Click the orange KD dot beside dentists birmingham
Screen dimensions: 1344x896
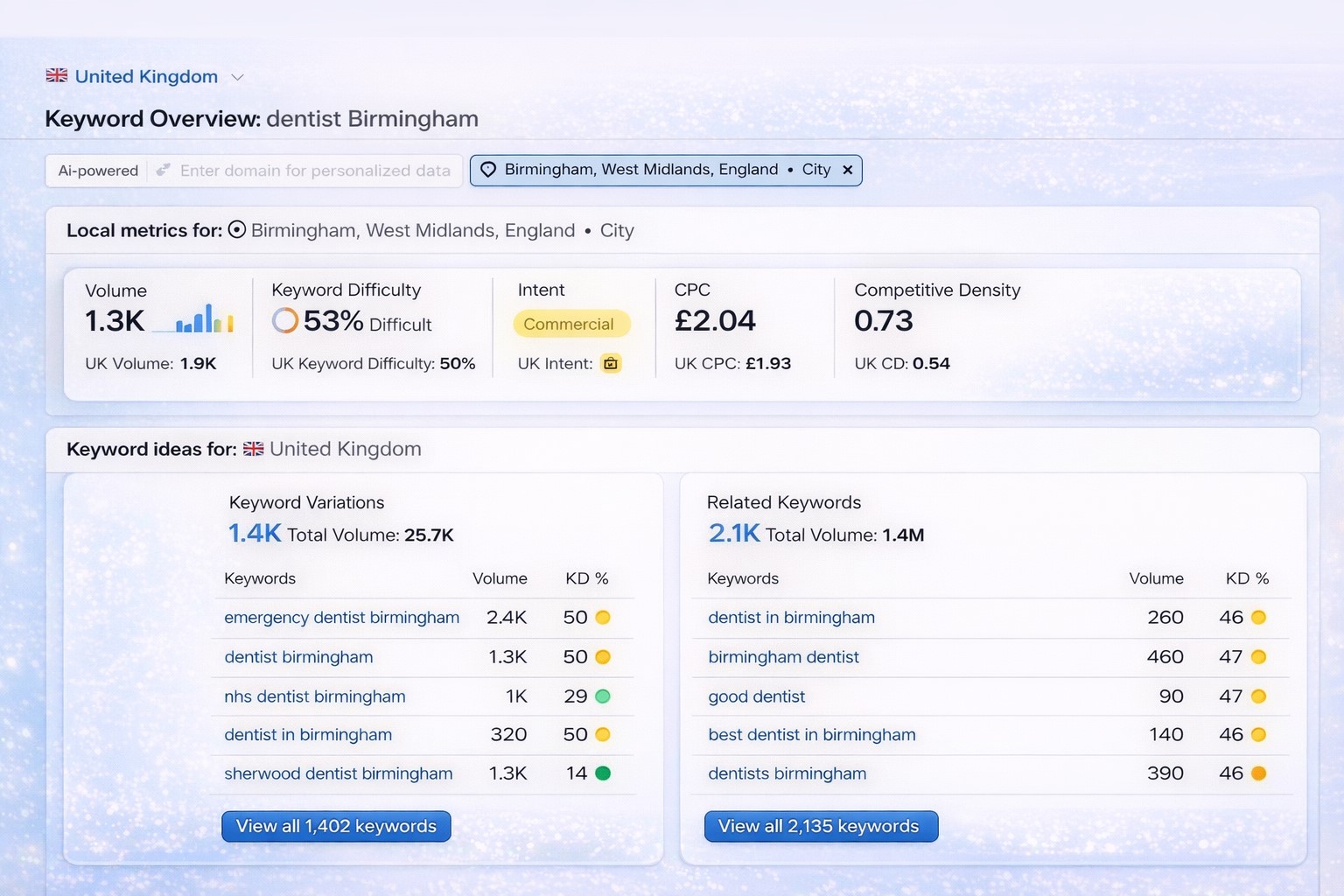[1257, 773]
